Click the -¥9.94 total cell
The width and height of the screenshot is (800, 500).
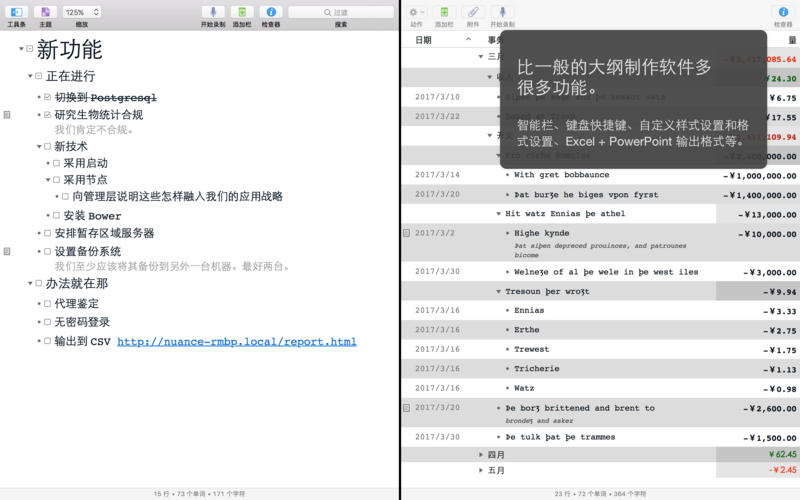click(x=780, y=292)
